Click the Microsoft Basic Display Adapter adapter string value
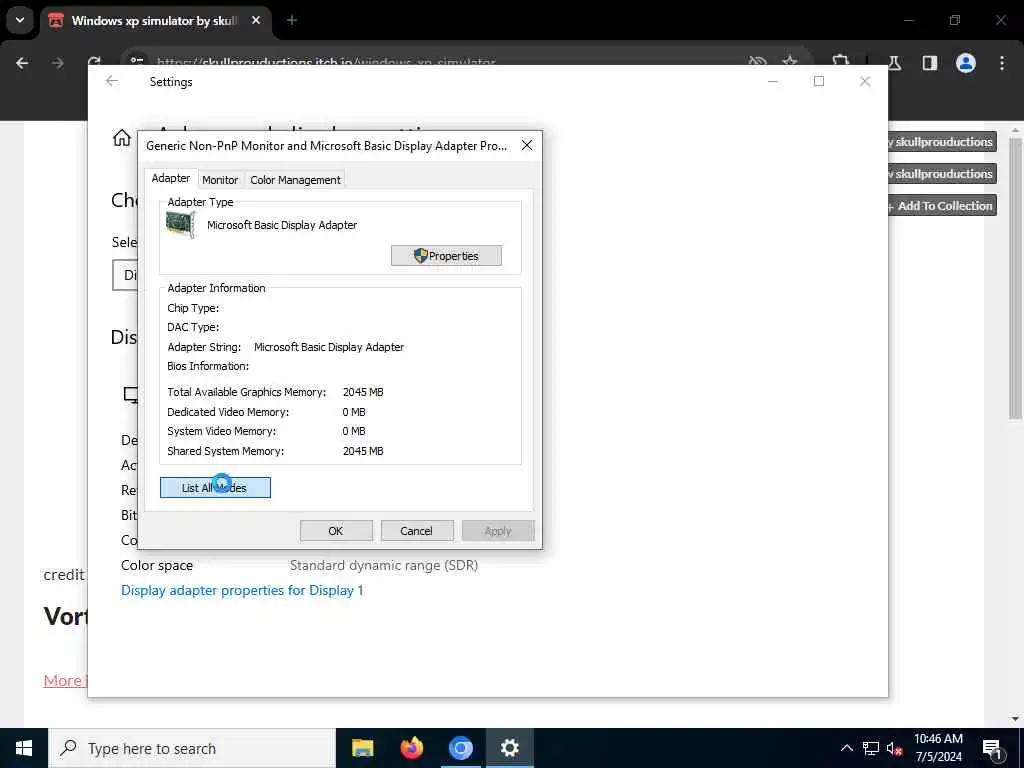The height and width of the screenshot is (768, 1024). click(x=328, y=347)
